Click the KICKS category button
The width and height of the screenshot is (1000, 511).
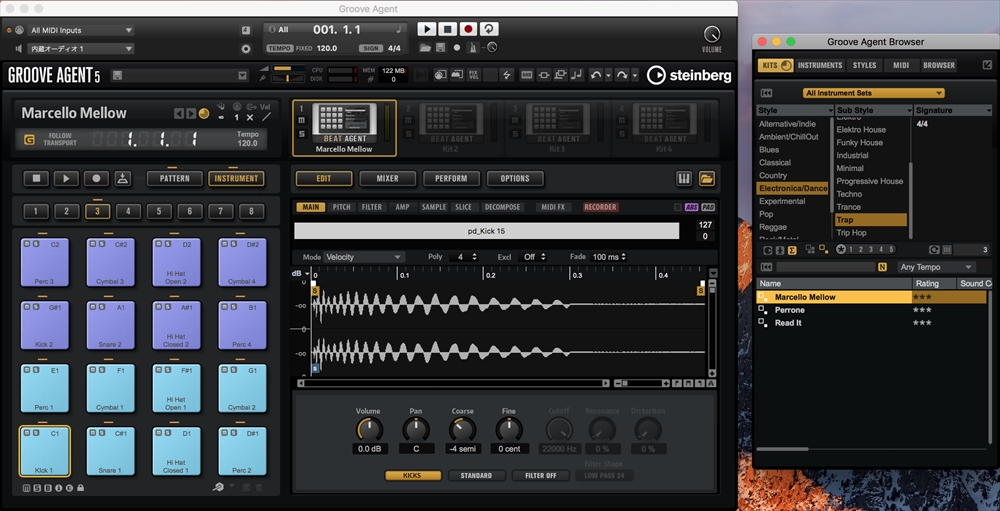[x=413, y=476]
